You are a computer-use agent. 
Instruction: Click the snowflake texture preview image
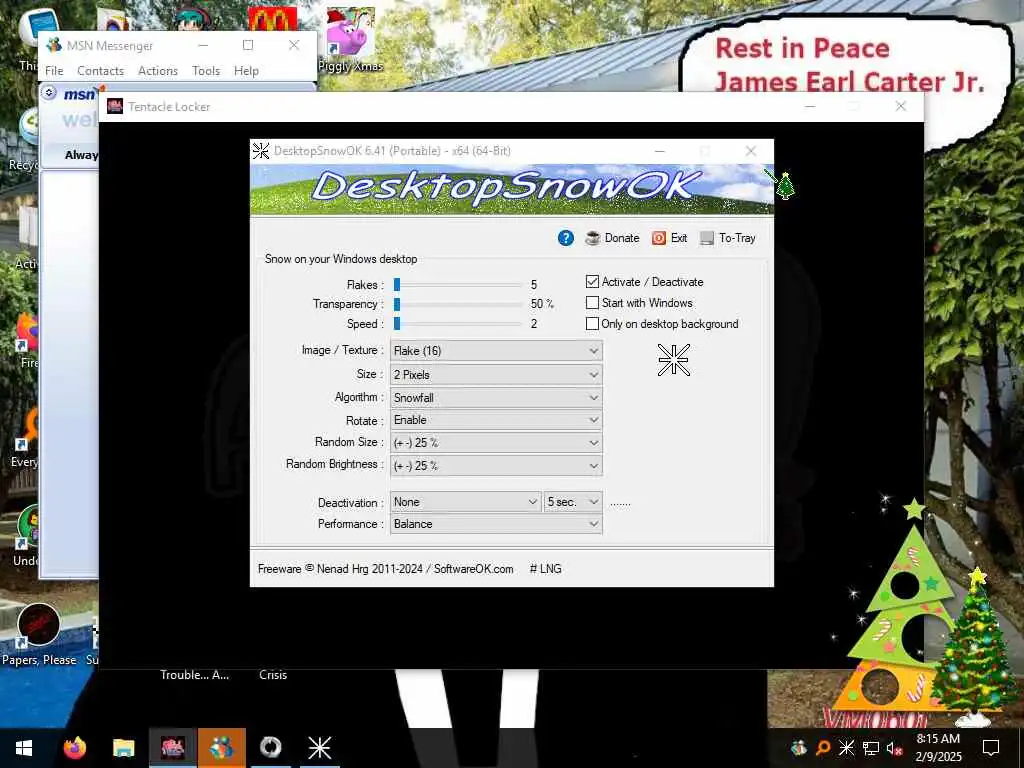[x=673, y=360]
